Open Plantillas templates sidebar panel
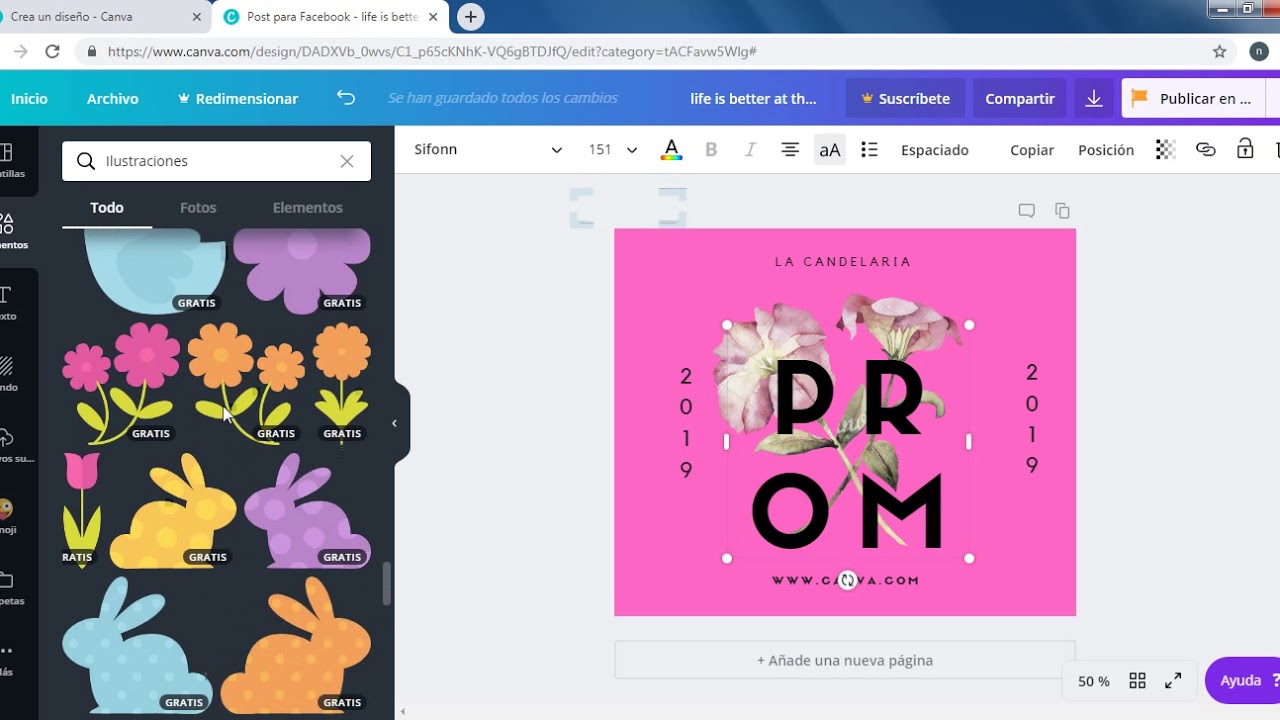 point(10,160)
